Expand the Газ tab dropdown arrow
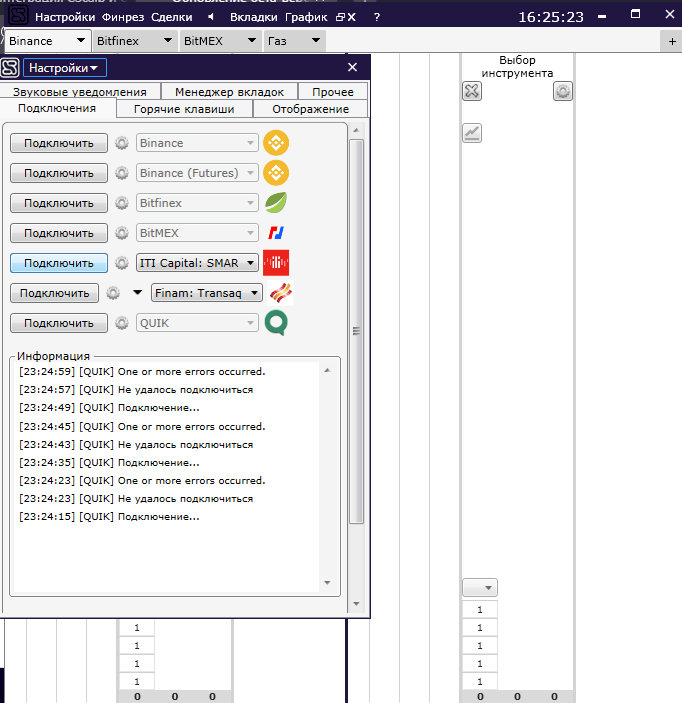This screenshot has width=682, height=703. click(x=316, y=40)
